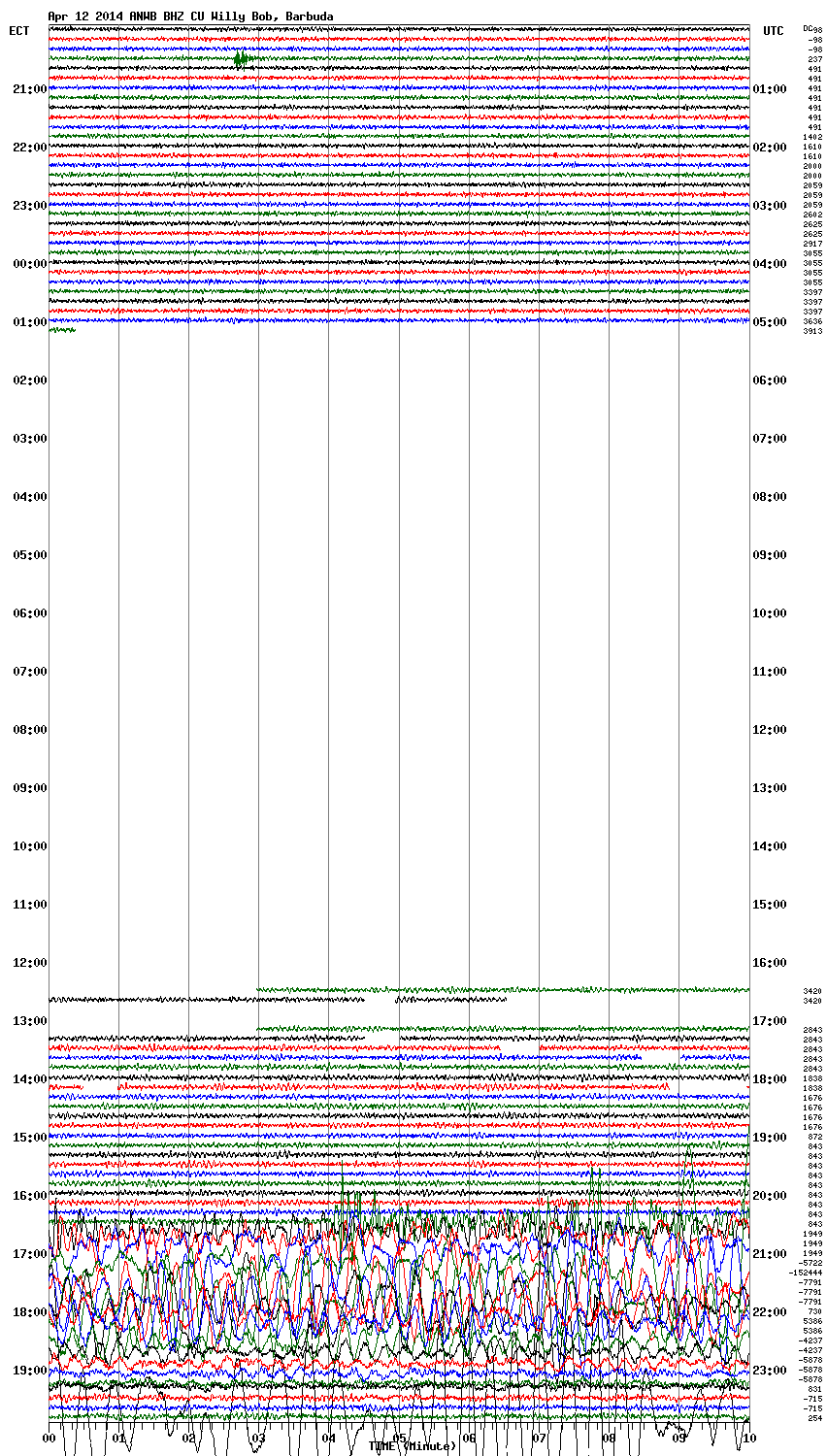Select the ECT 02:00 time label

[30, 381]
